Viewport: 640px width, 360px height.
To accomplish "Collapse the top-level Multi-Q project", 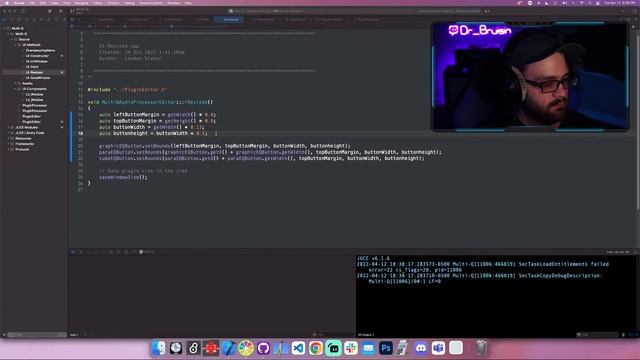I will [x=4, y=29].
